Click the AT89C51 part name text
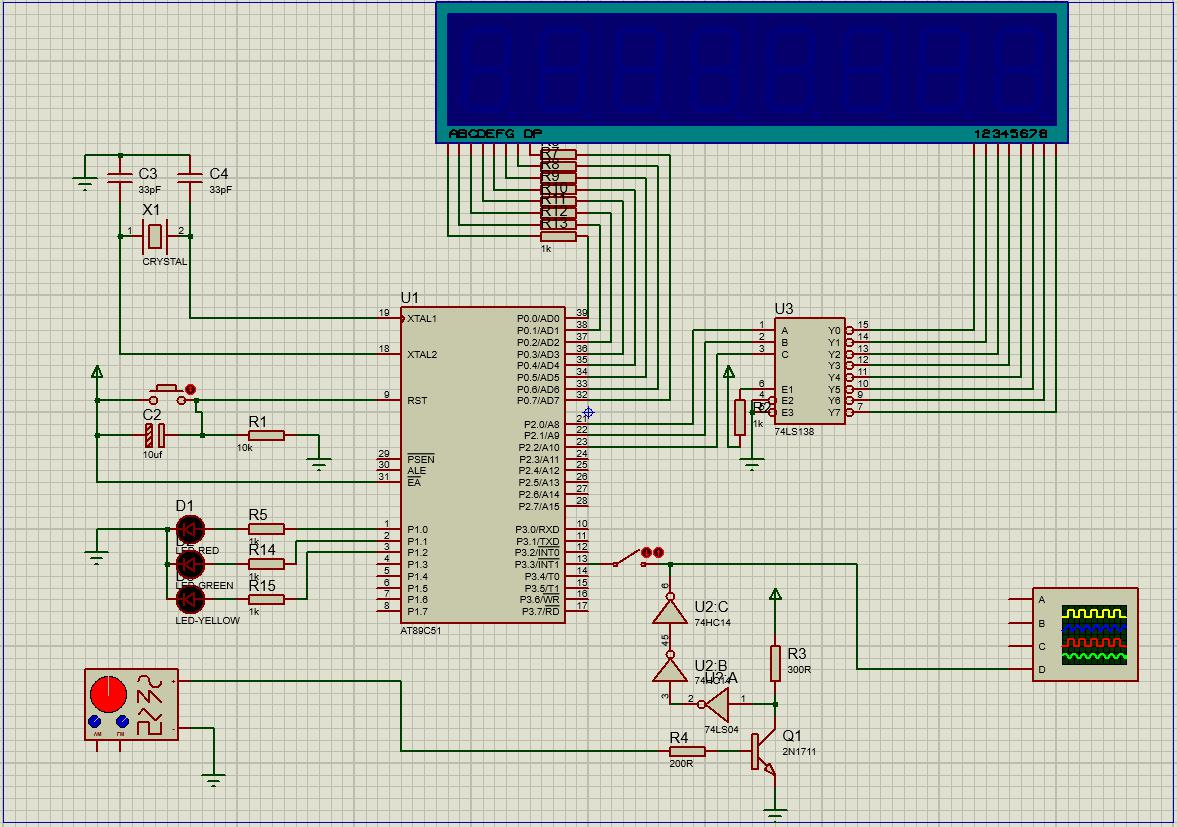This screenshot has height=827, width=1177. click(421, 631)
